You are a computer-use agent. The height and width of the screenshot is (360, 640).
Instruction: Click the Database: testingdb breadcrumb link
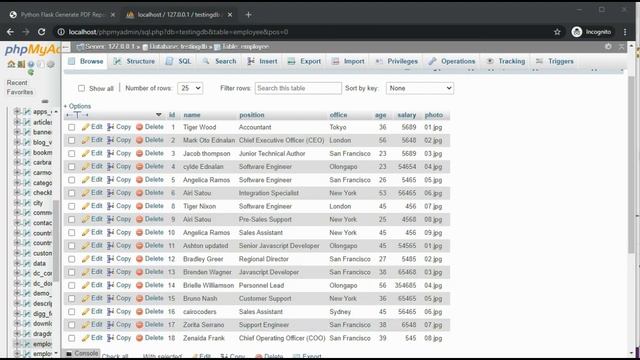coord(178,47)
